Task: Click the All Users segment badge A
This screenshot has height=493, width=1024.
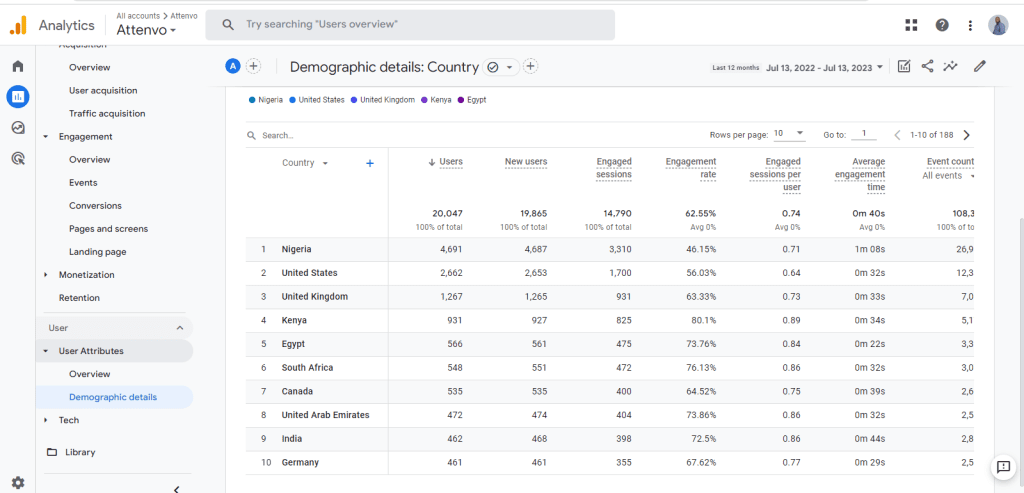Action: pos(233,66)
